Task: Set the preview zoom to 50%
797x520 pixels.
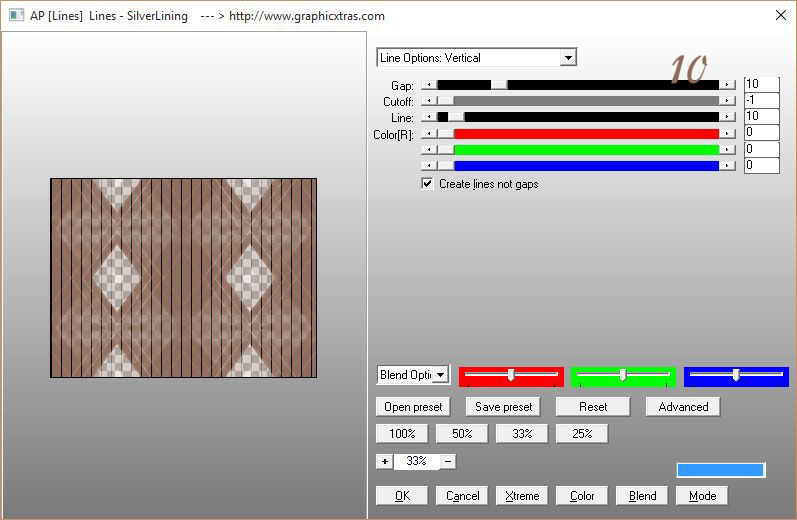Action: [x=462, y=434]
